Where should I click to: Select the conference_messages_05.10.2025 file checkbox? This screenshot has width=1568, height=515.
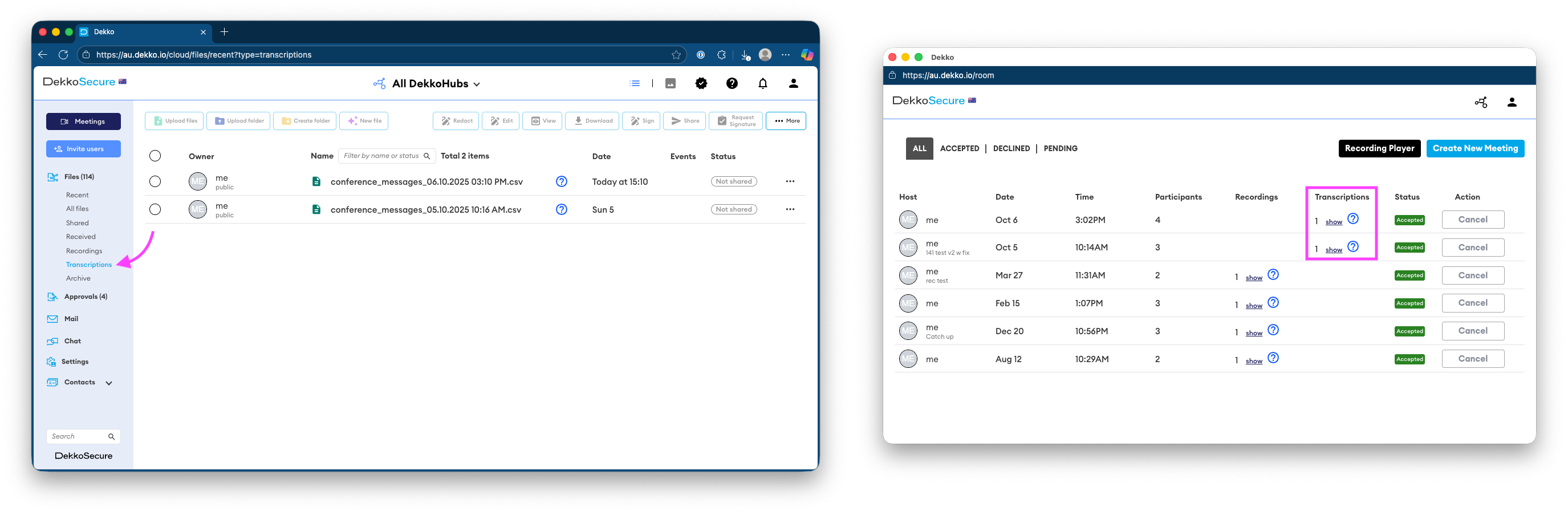[155, 209]
